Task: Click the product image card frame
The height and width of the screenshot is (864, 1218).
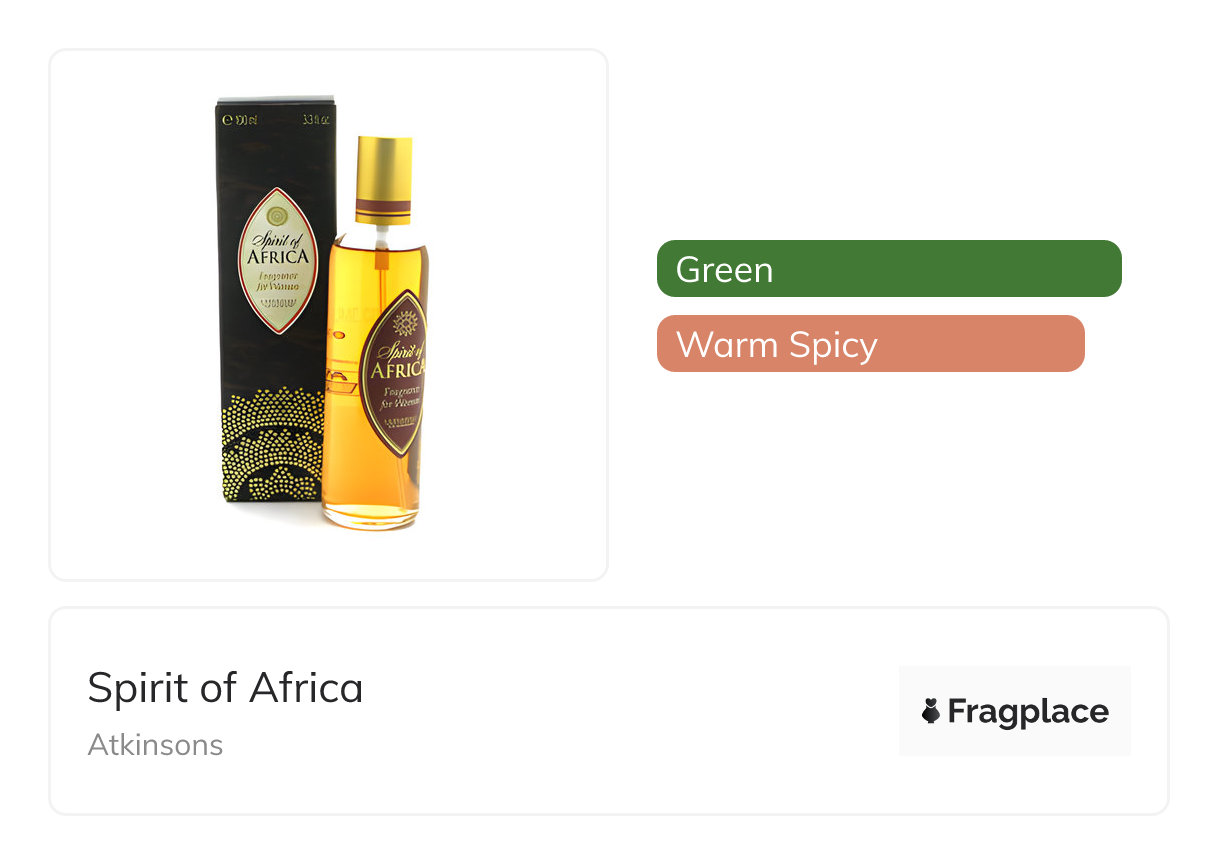Action: click(x=329, y=315)
